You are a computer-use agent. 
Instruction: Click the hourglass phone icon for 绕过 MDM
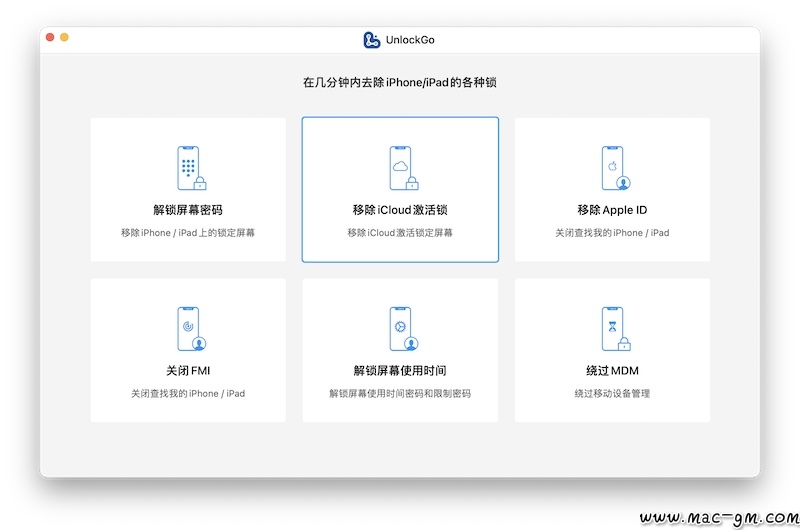(616, 329)
